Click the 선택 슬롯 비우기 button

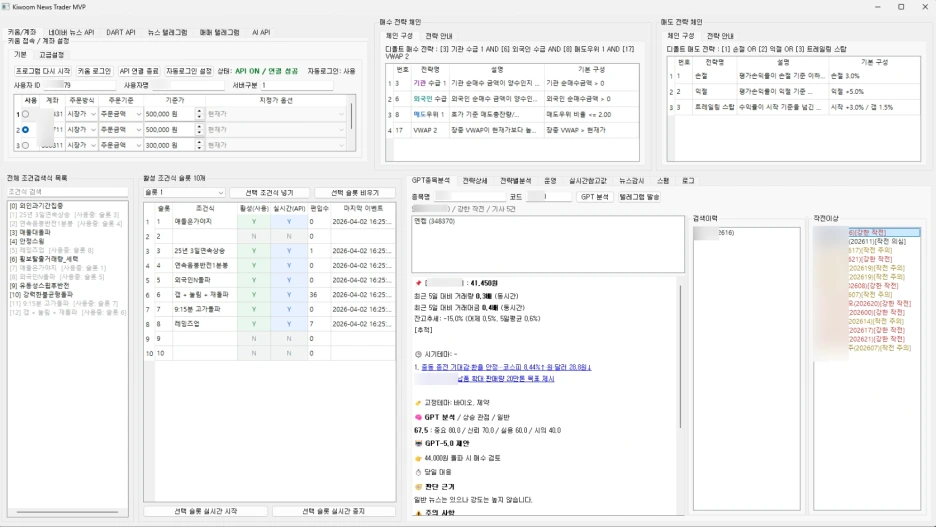click(x=355, y=192)
